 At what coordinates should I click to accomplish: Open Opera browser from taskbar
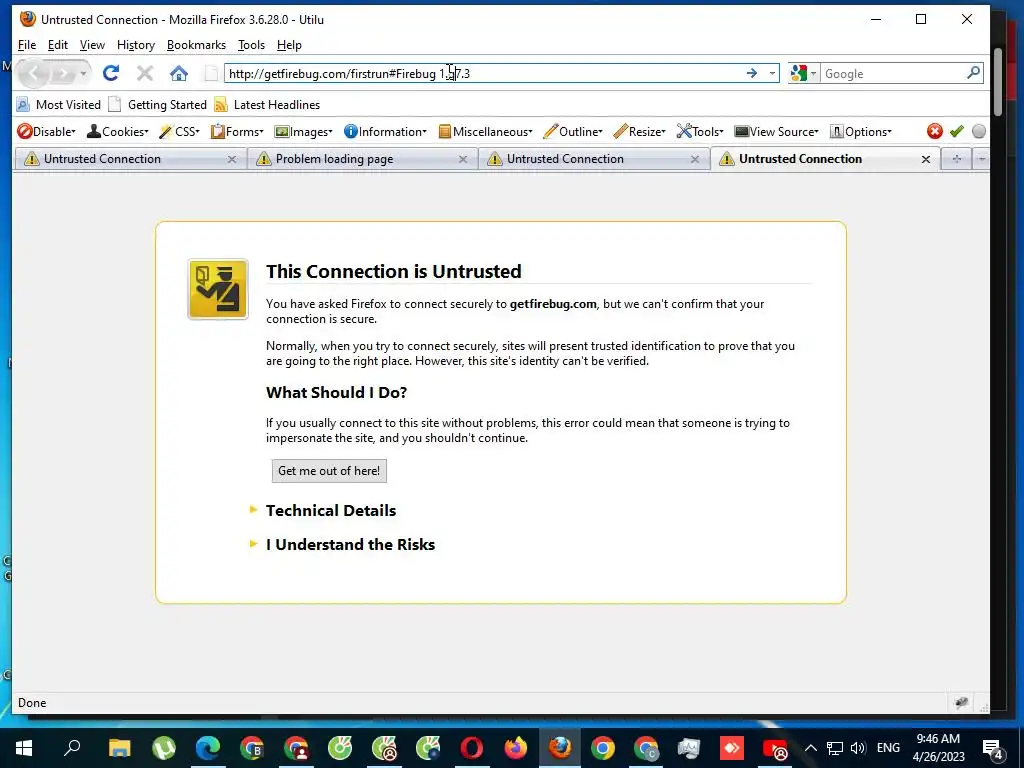(x=472, y=748)
